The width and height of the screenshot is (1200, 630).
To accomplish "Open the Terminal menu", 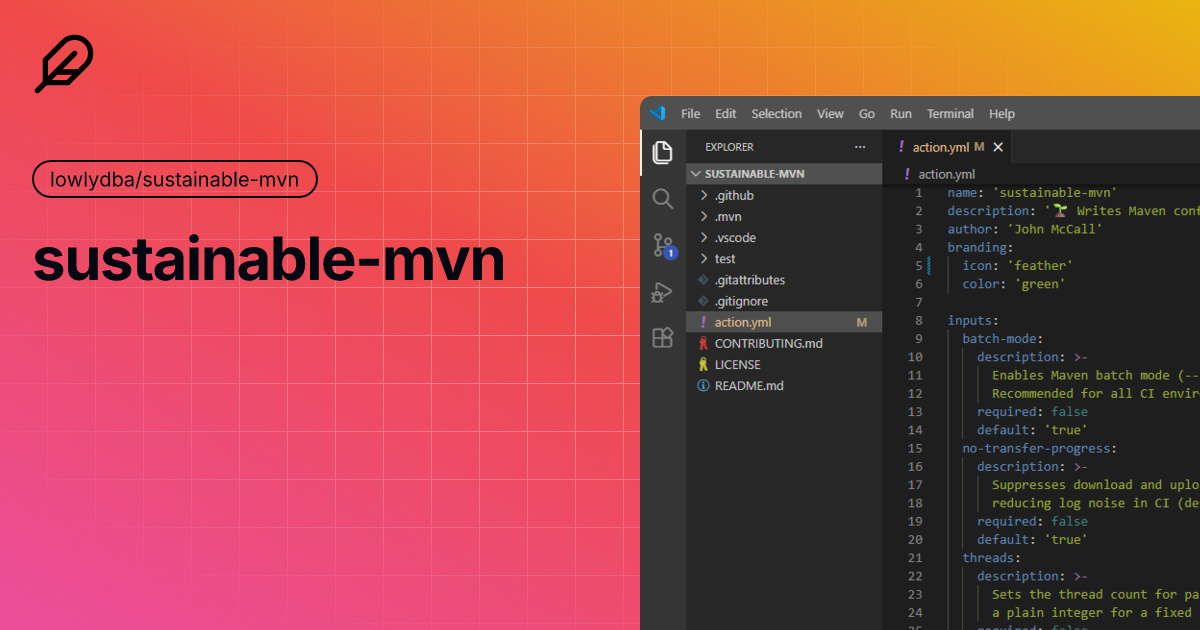I will pos(950,114).
